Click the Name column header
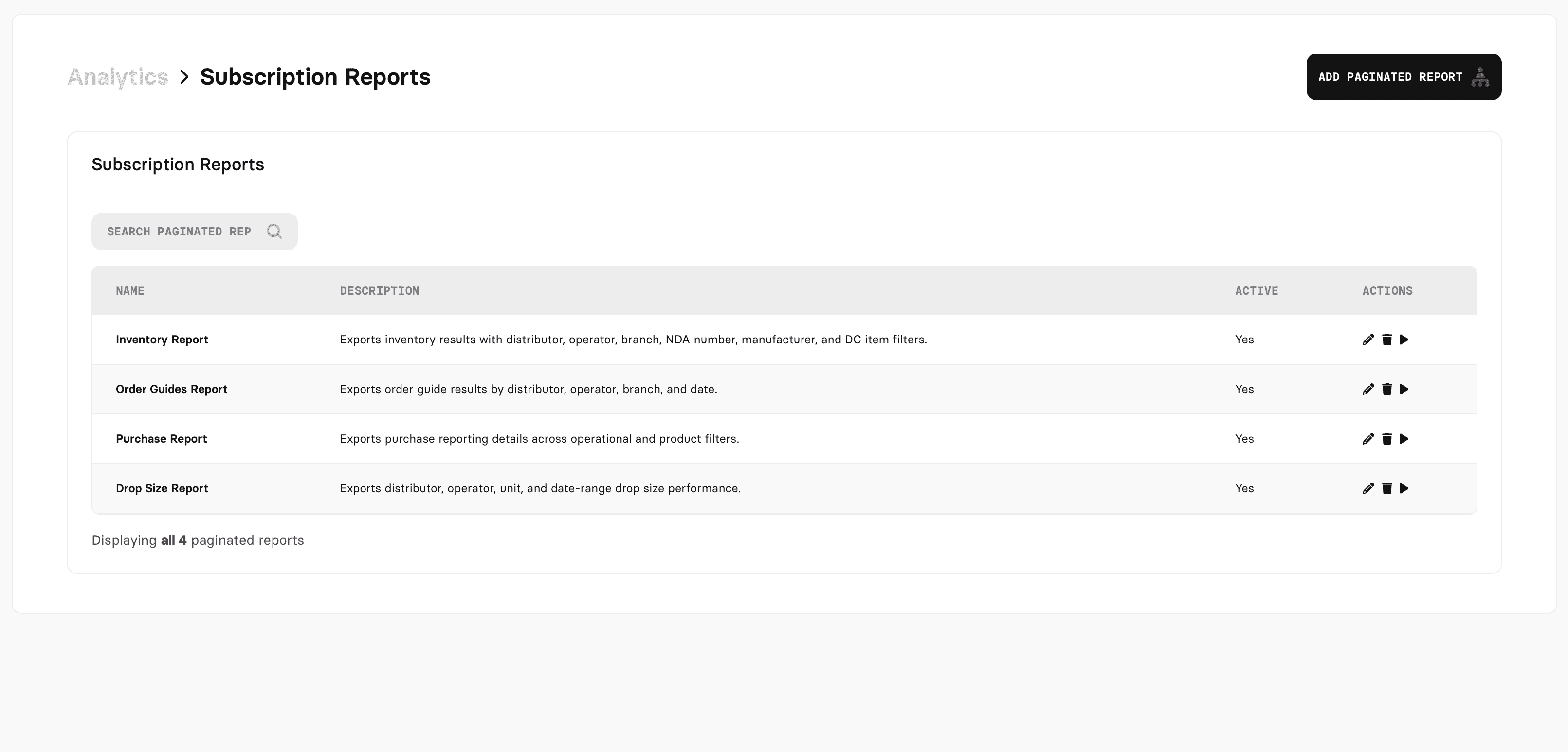 [x=130, y=291]
